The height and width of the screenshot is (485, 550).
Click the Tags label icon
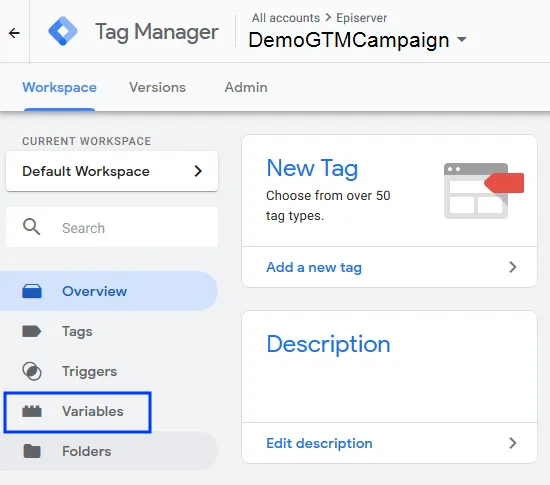coord(32,331)
